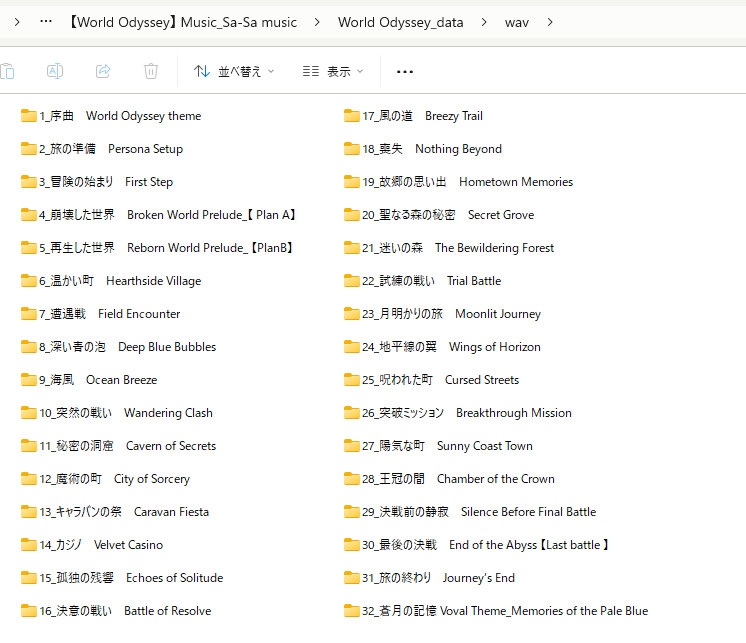Select the 8_深い青の泡 Deep Blue Bubbles folder
Image resolution: width=746 pixels, height=643 pixels.
point(118,347)
